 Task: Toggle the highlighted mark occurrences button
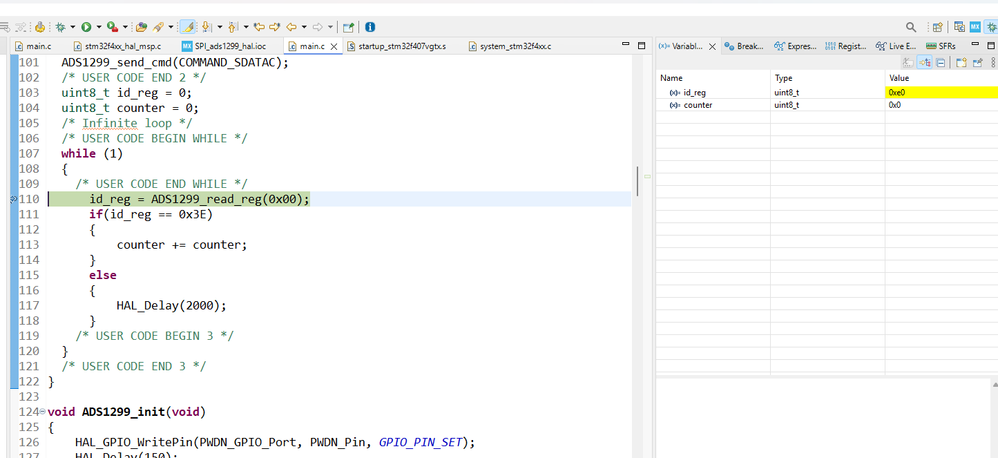click(x=188, y=27)
